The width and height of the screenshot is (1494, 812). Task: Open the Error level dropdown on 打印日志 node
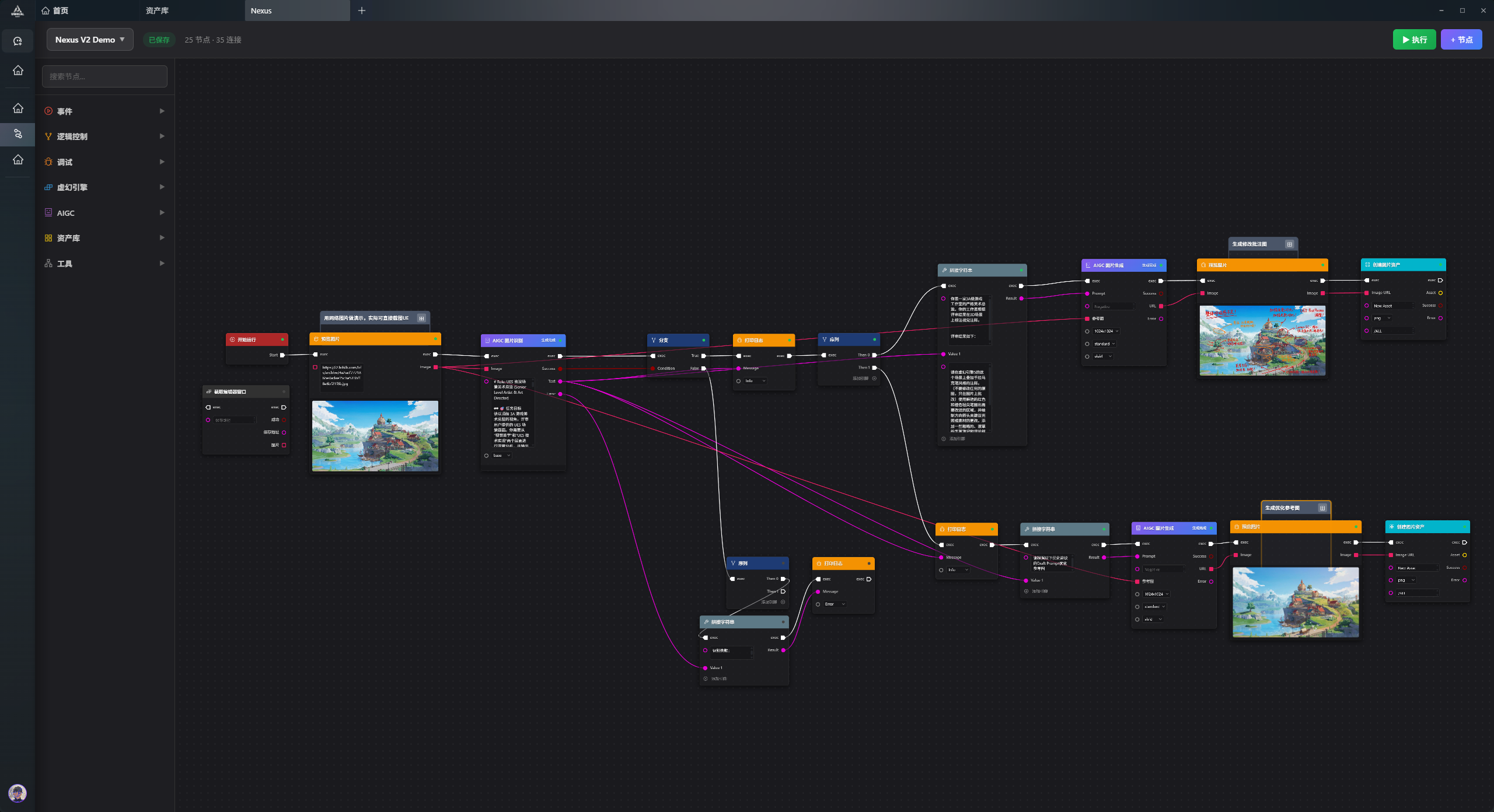coord(835,604)
